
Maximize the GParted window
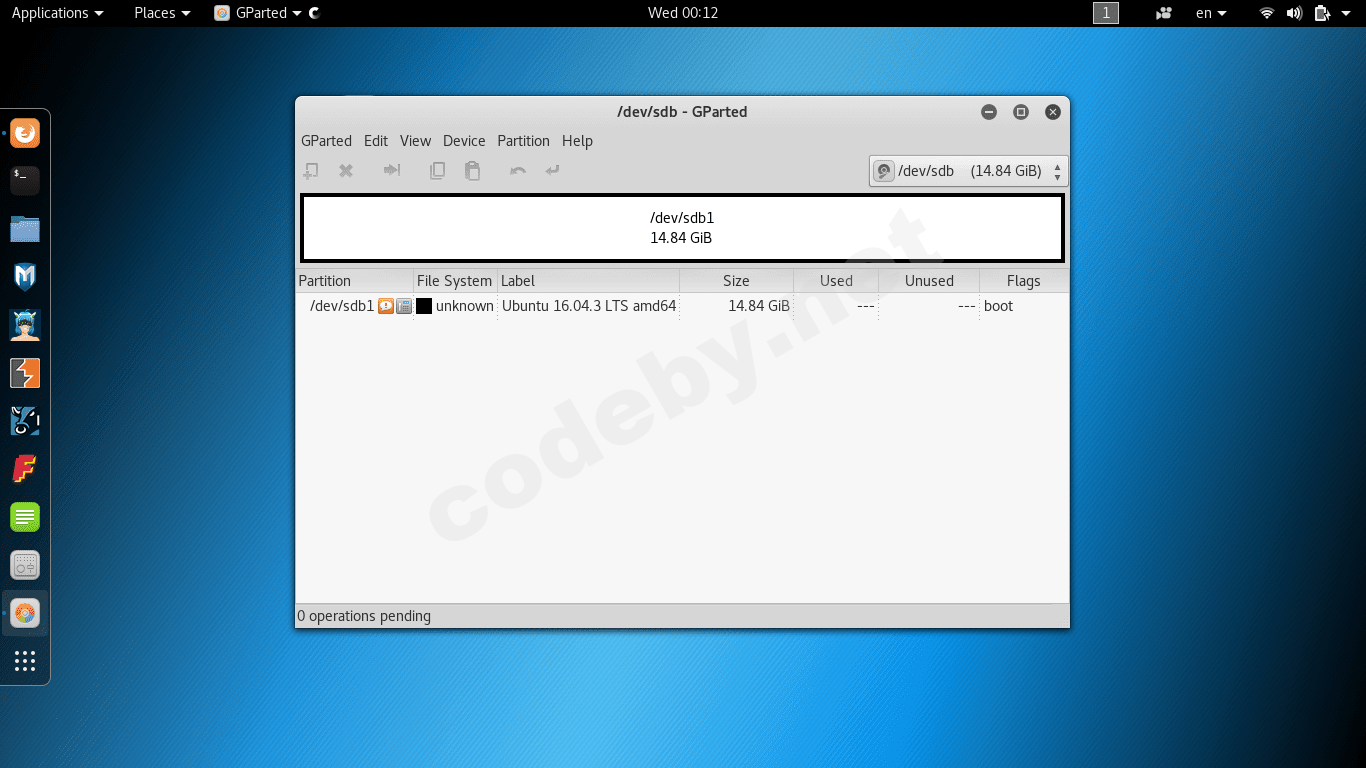[1021, 112]
